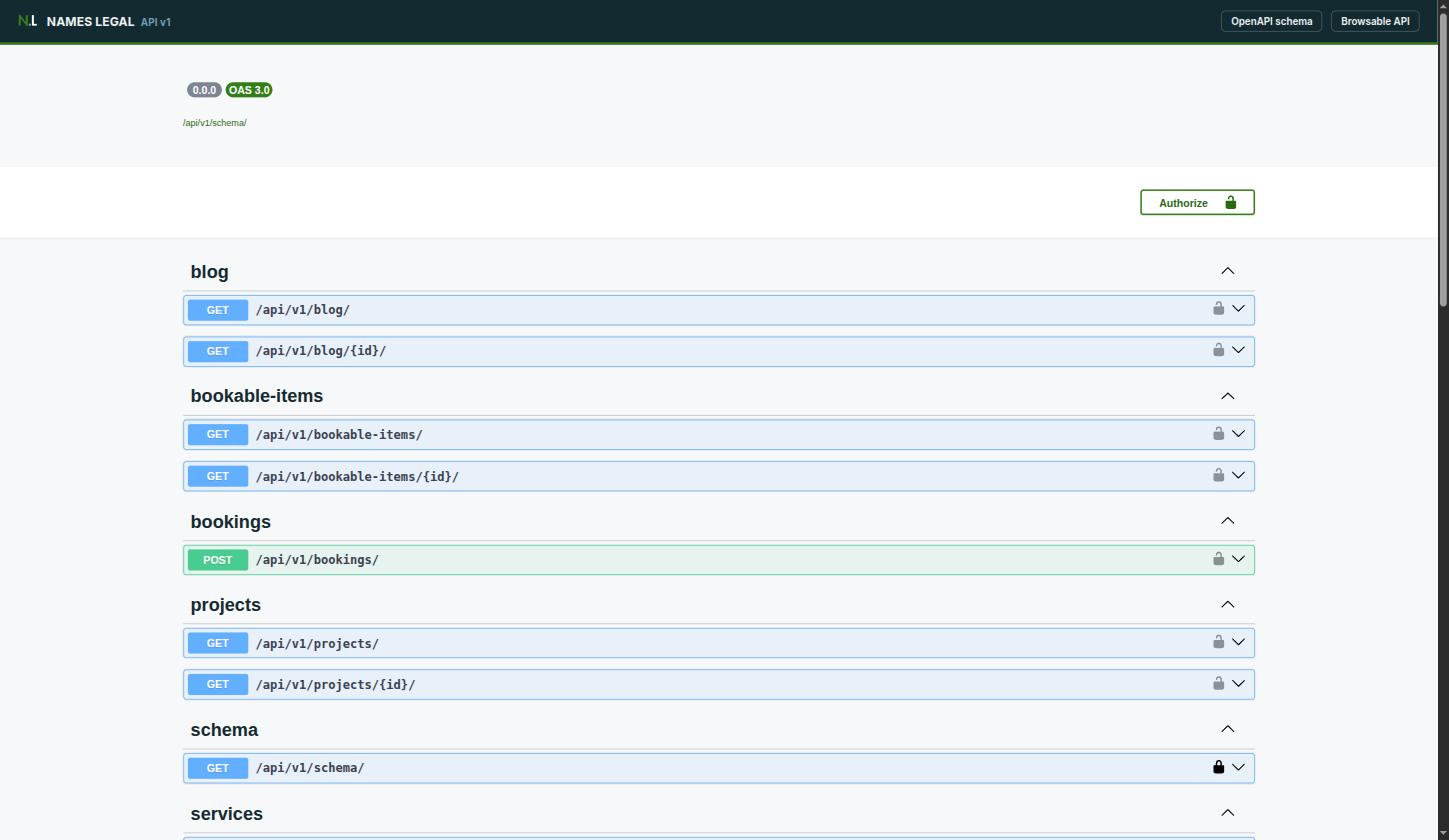
Task: Expand the GET /api/v1/schema/ chevron
Action: coord(1238,767)
